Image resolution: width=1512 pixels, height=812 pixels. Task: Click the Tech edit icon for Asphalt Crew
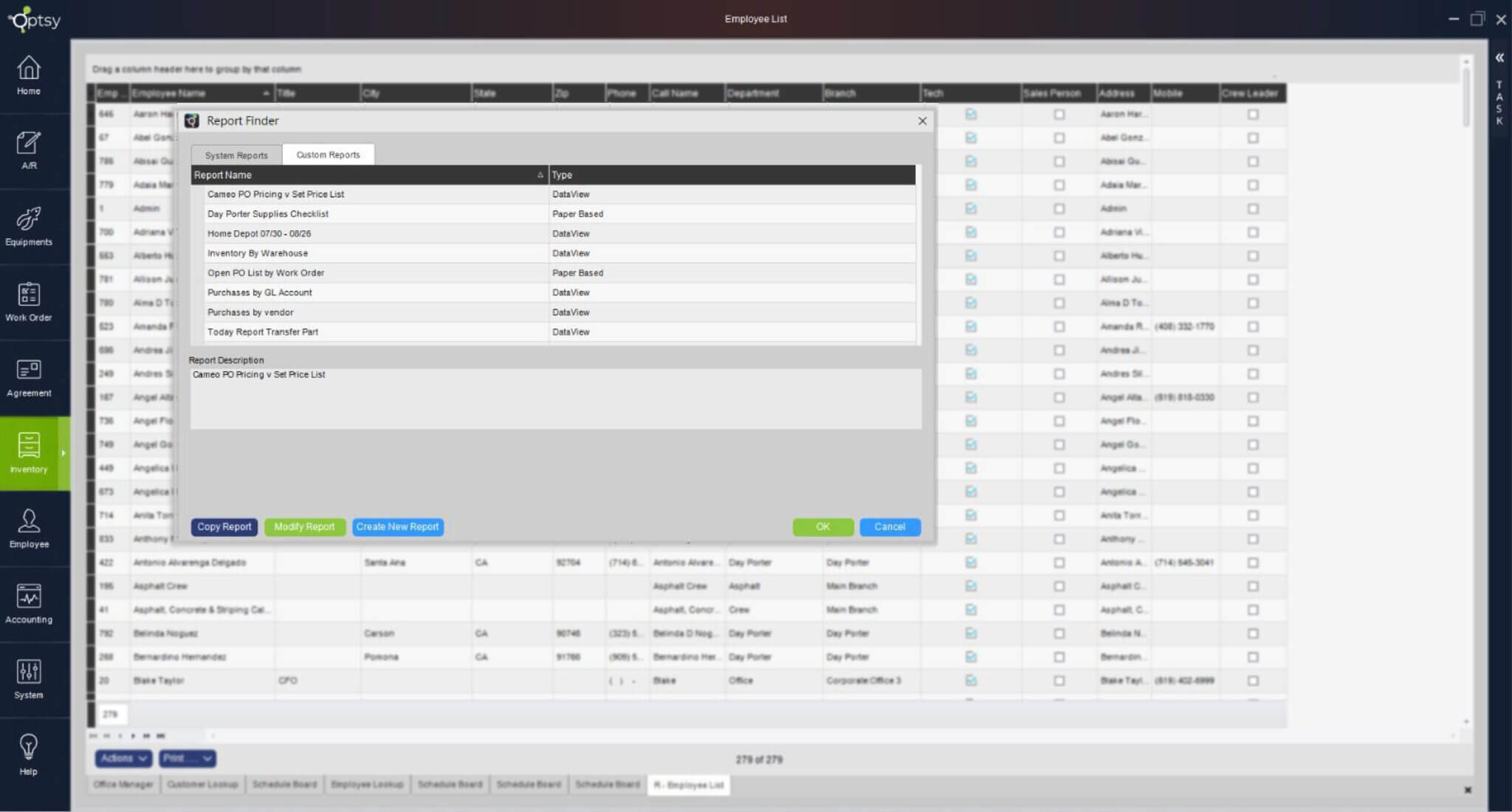pos(971,586)
